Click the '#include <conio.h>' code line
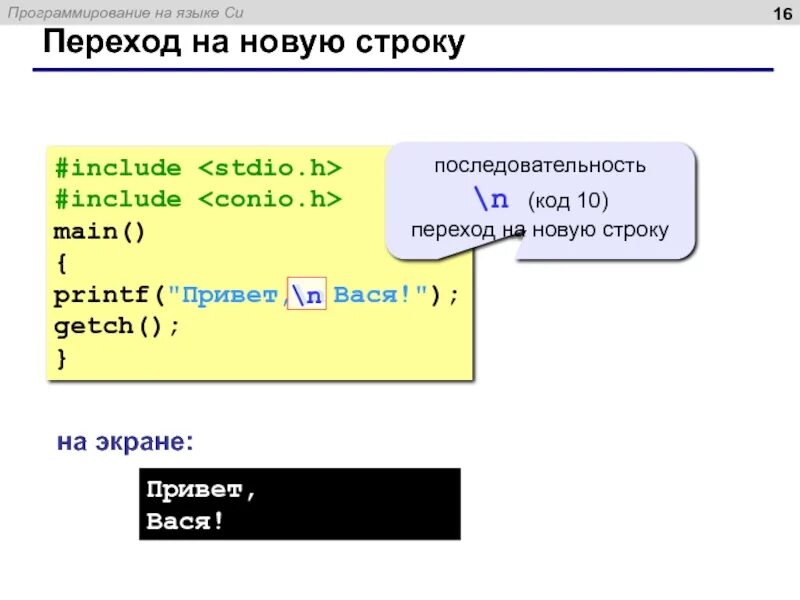 click(198, 199)
